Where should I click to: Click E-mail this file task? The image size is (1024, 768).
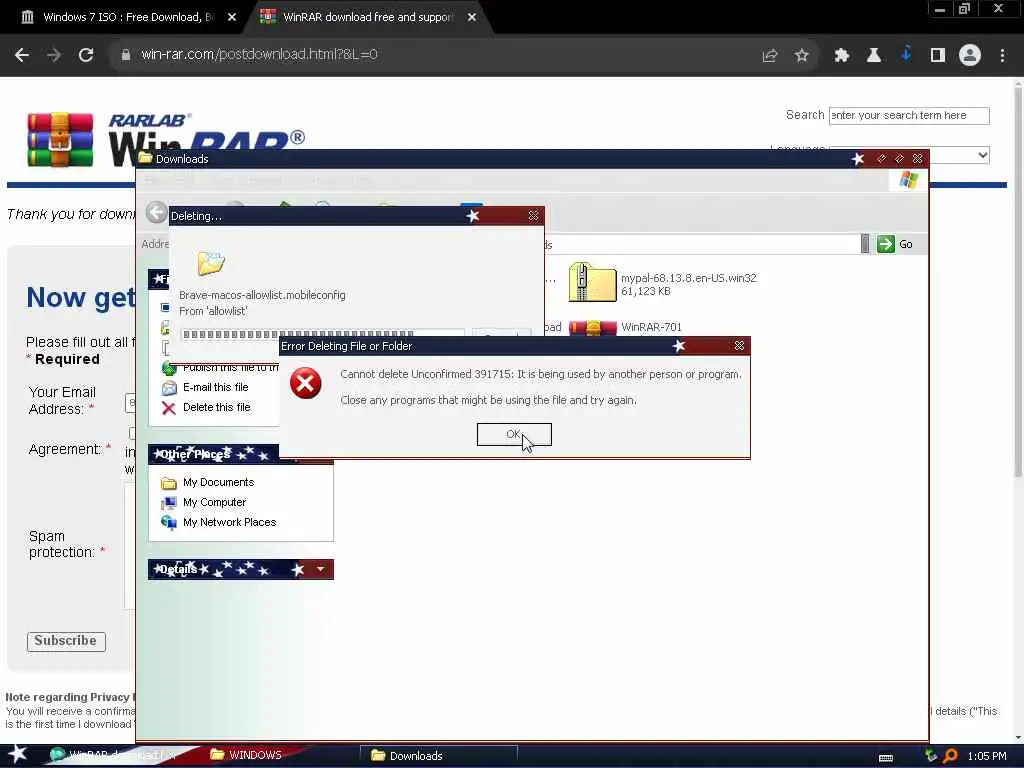tap(216, 387)
